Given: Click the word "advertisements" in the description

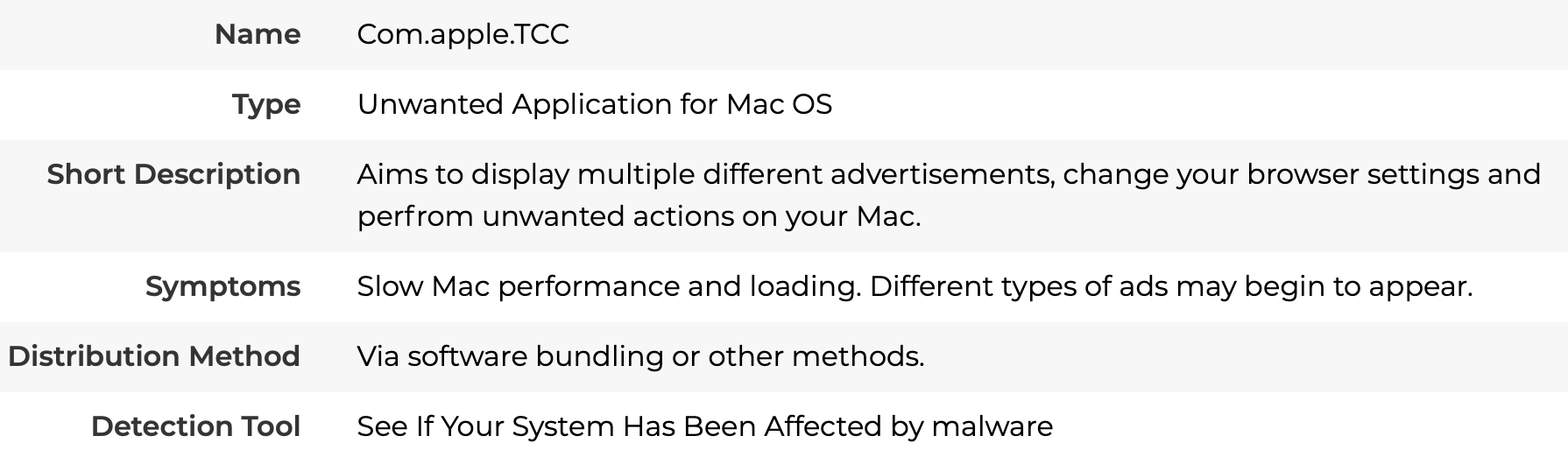Looking at the screenshot, I should [x=943, y=174].
